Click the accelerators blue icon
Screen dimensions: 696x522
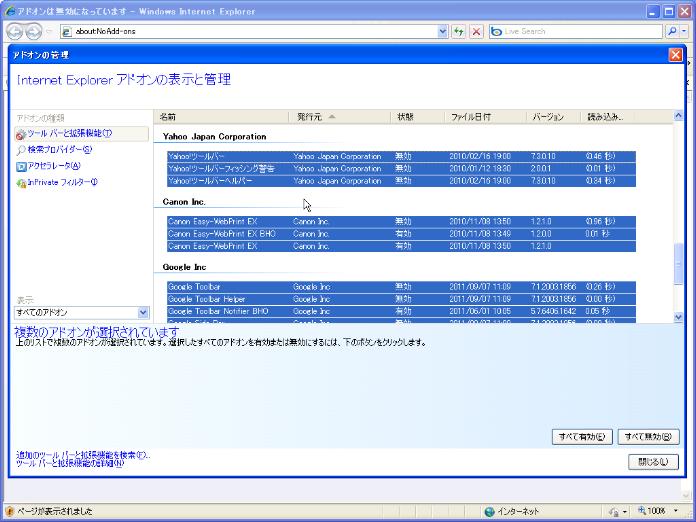[x=21, y=166]
